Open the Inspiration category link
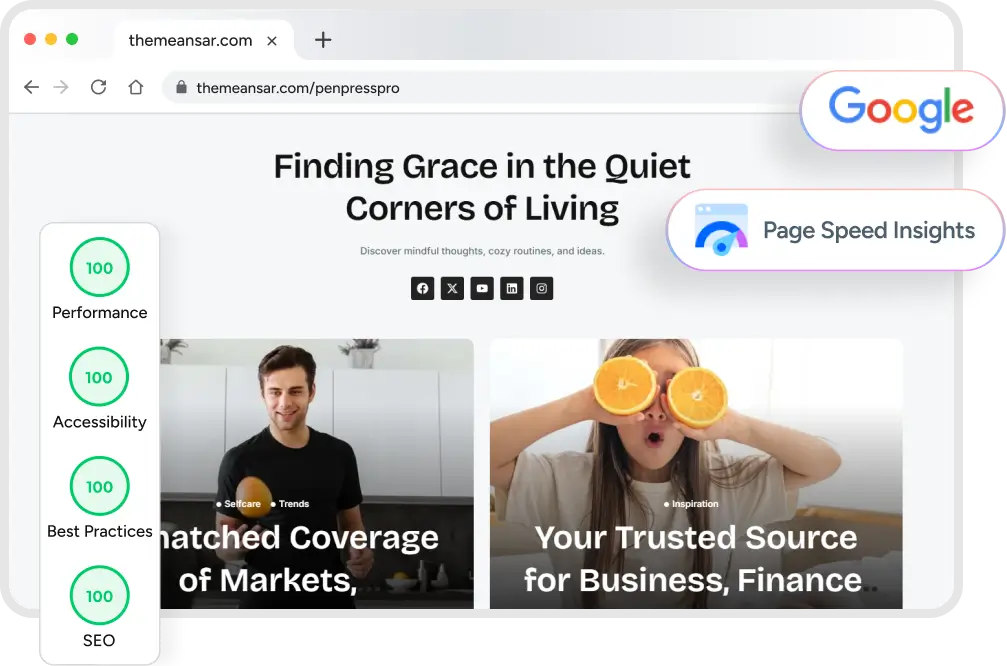The image size is (1007, 666). pos(691,504)
